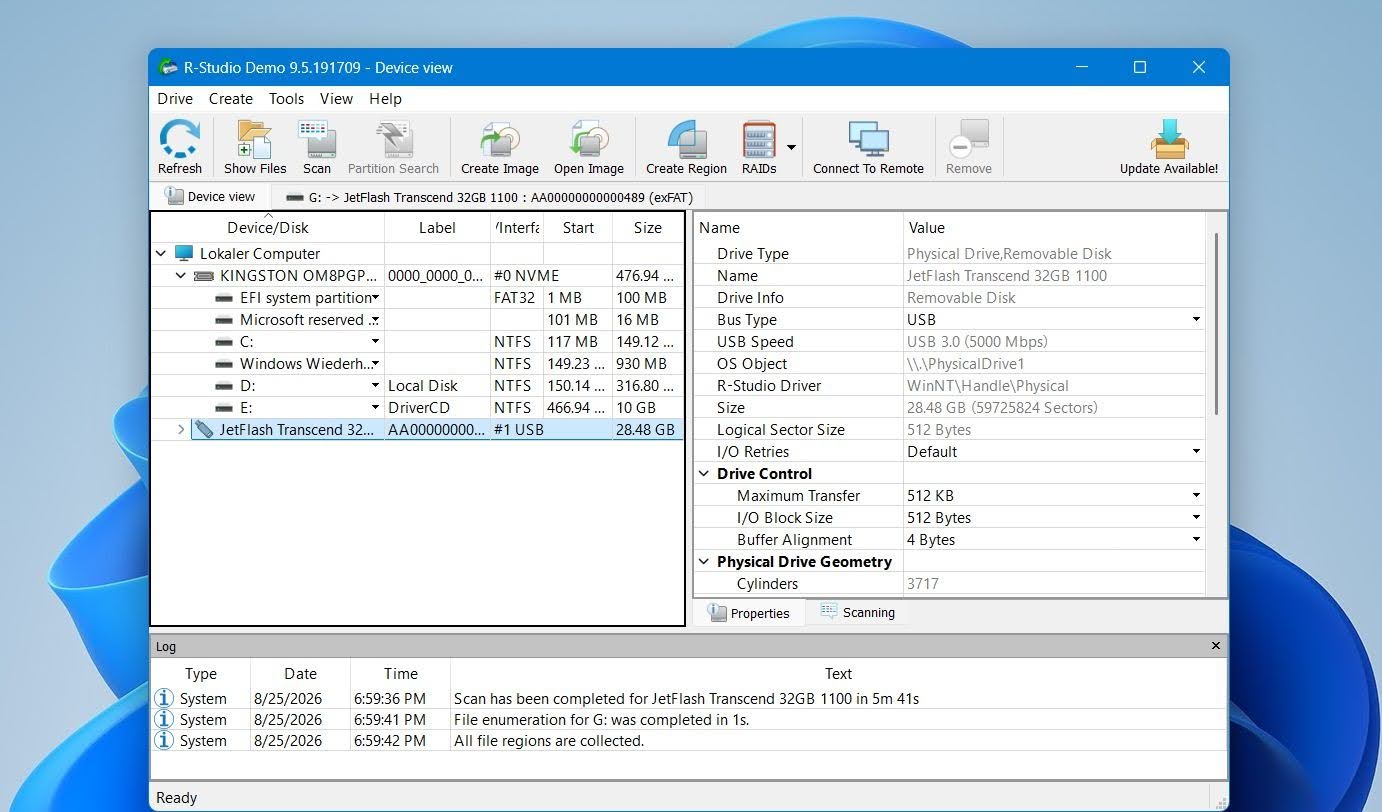
Task: Sort by the Device/Disk column header
Action: 268,228
